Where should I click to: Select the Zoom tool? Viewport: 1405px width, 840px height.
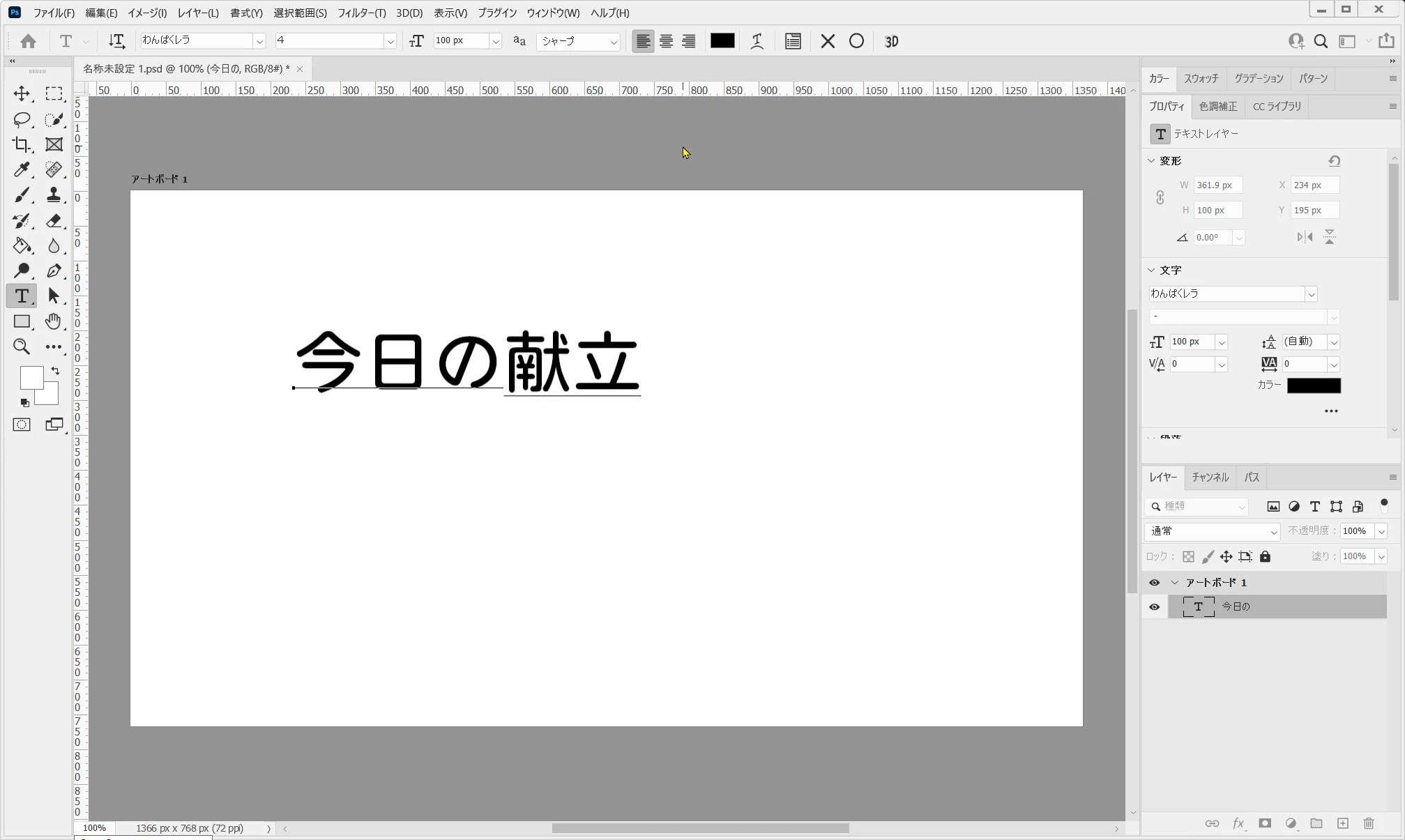coord(22,346)
